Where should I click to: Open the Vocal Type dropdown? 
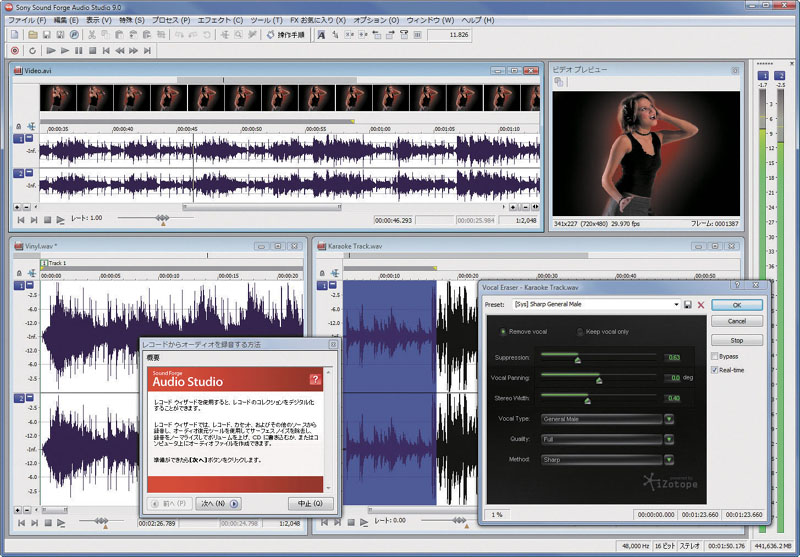[669, 419]
